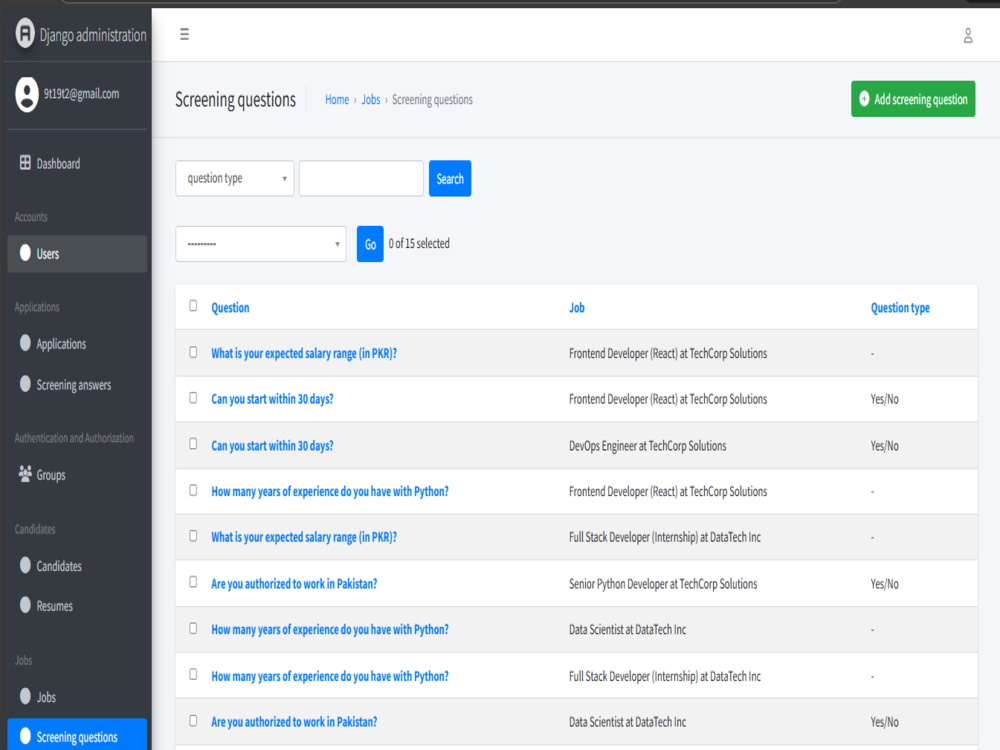Check 'Are you authorized' Data Scientist row

coord(193,721)
